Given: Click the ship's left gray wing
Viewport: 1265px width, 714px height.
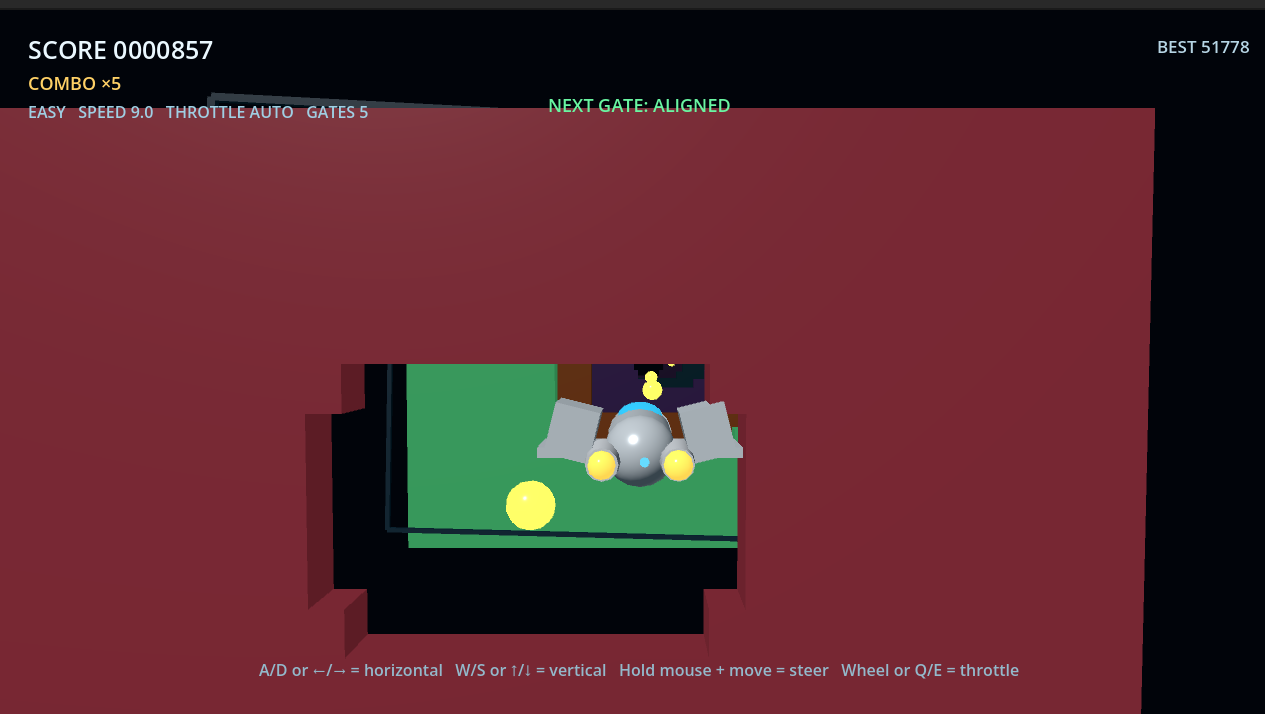Looking at the screenshot, I should [x=572, y=430].
